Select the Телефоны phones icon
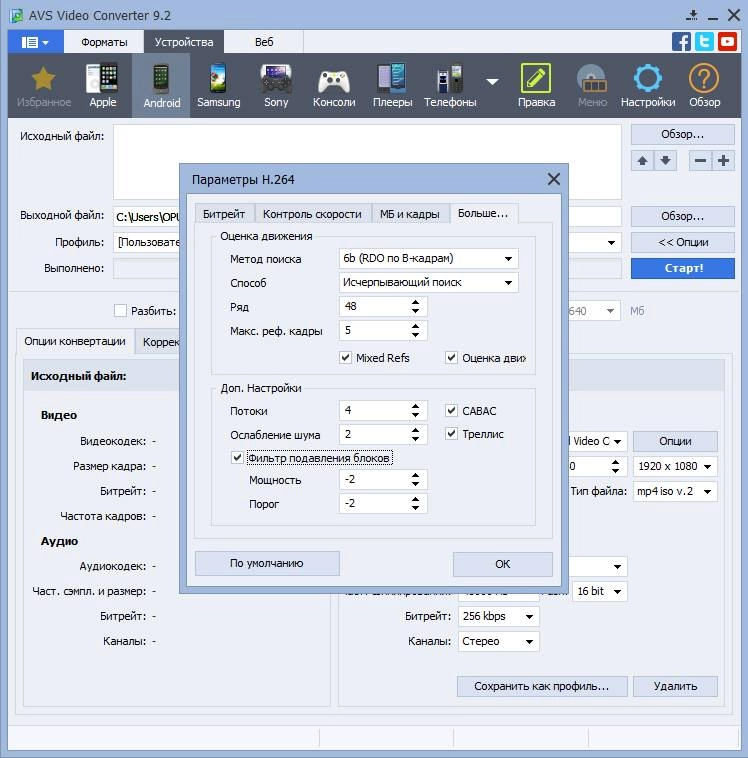 coord(450,87)
